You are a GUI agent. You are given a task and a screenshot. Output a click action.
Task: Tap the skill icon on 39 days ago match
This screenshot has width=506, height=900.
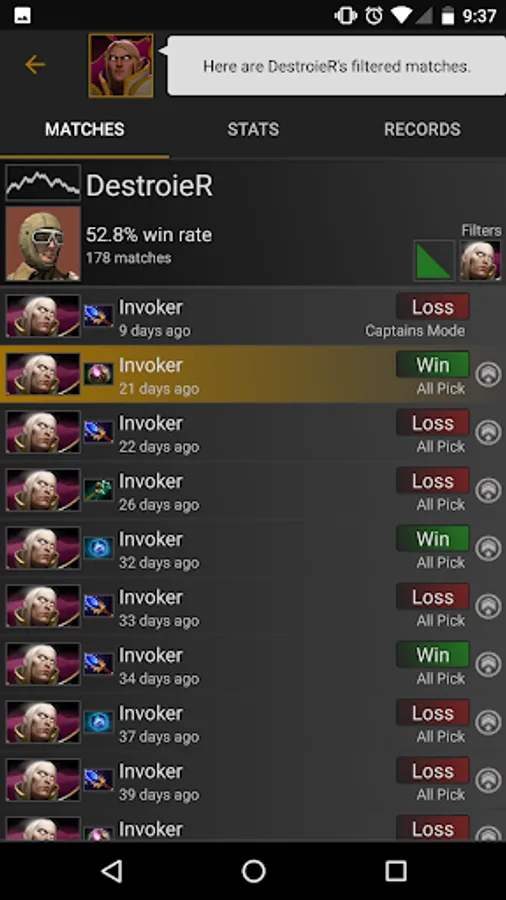click(x=99, y=779)
